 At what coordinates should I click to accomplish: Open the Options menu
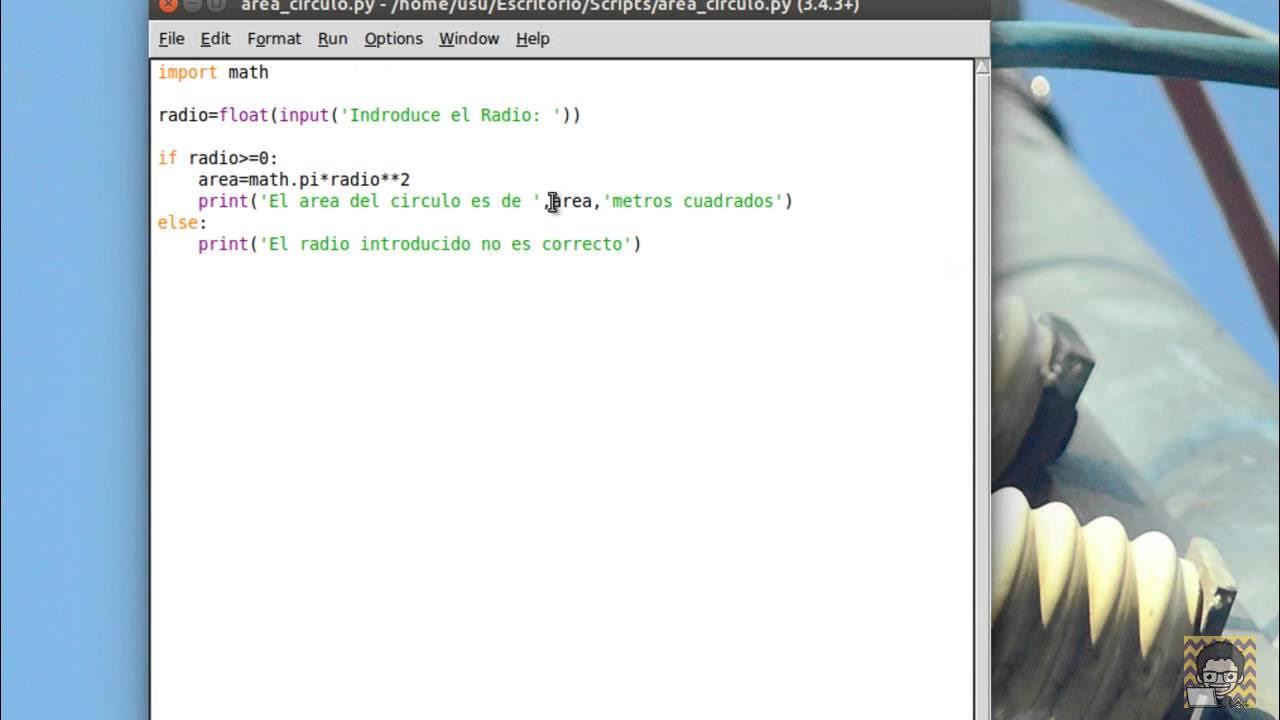point(393,39)
